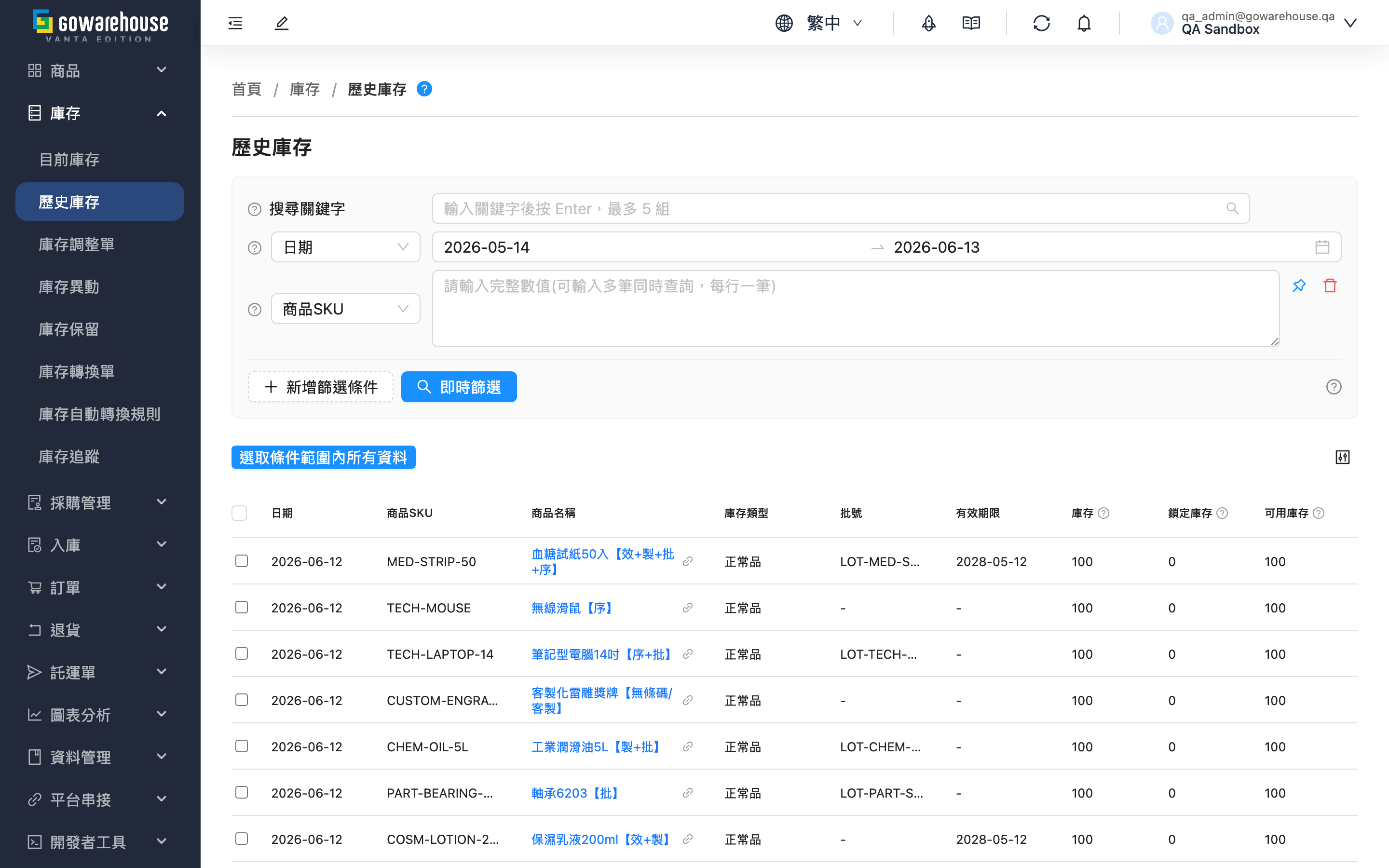Click the help icon at the filter panel's right
Screen dimensions: 1389x868
pos(1334,387)
